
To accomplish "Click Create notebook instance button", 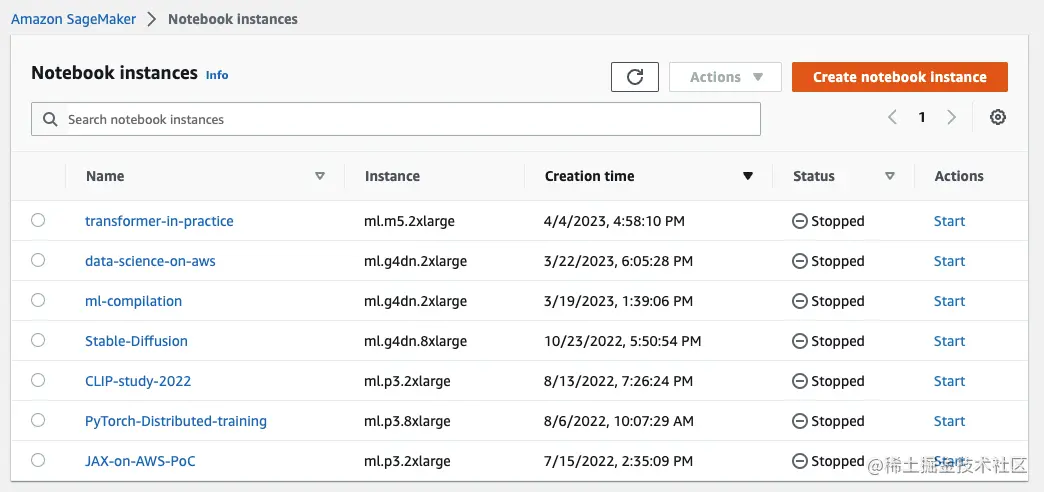I will click(x=900, y=77).
